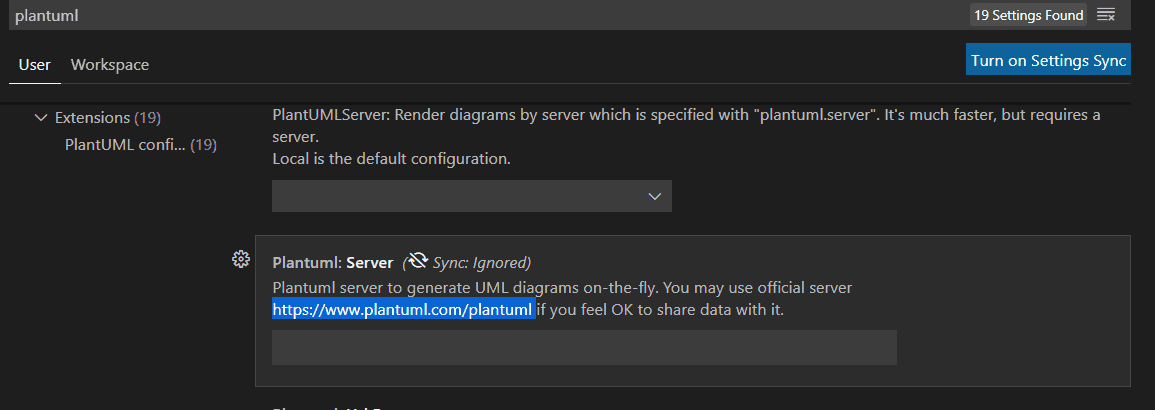Click the settings search box containing plantuml
This screenshot has width=1155, height=410.
coord(480,15)
